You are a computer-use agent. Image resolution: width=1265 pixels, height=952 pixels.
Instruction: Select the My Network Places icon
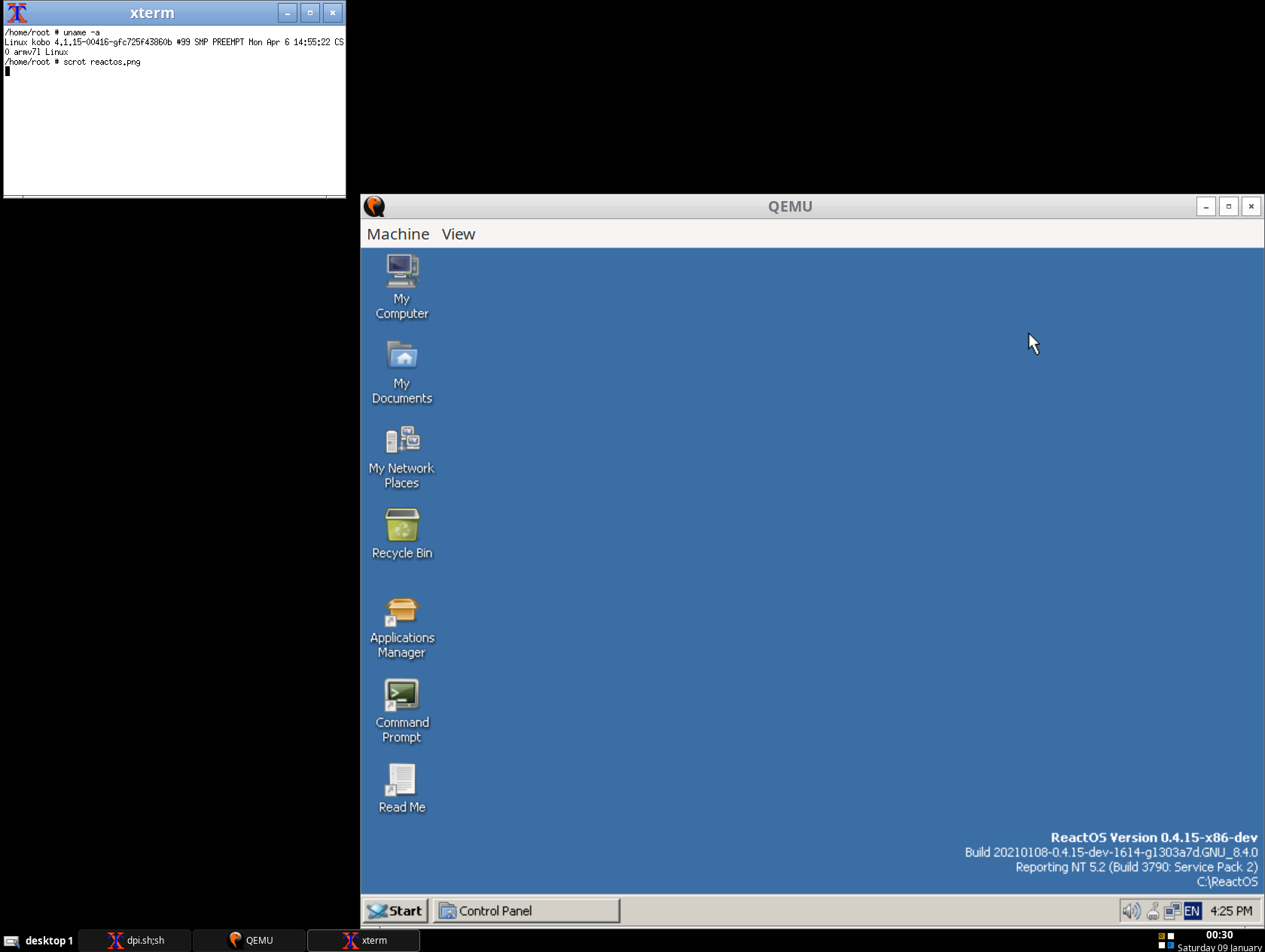pos(402,441)
